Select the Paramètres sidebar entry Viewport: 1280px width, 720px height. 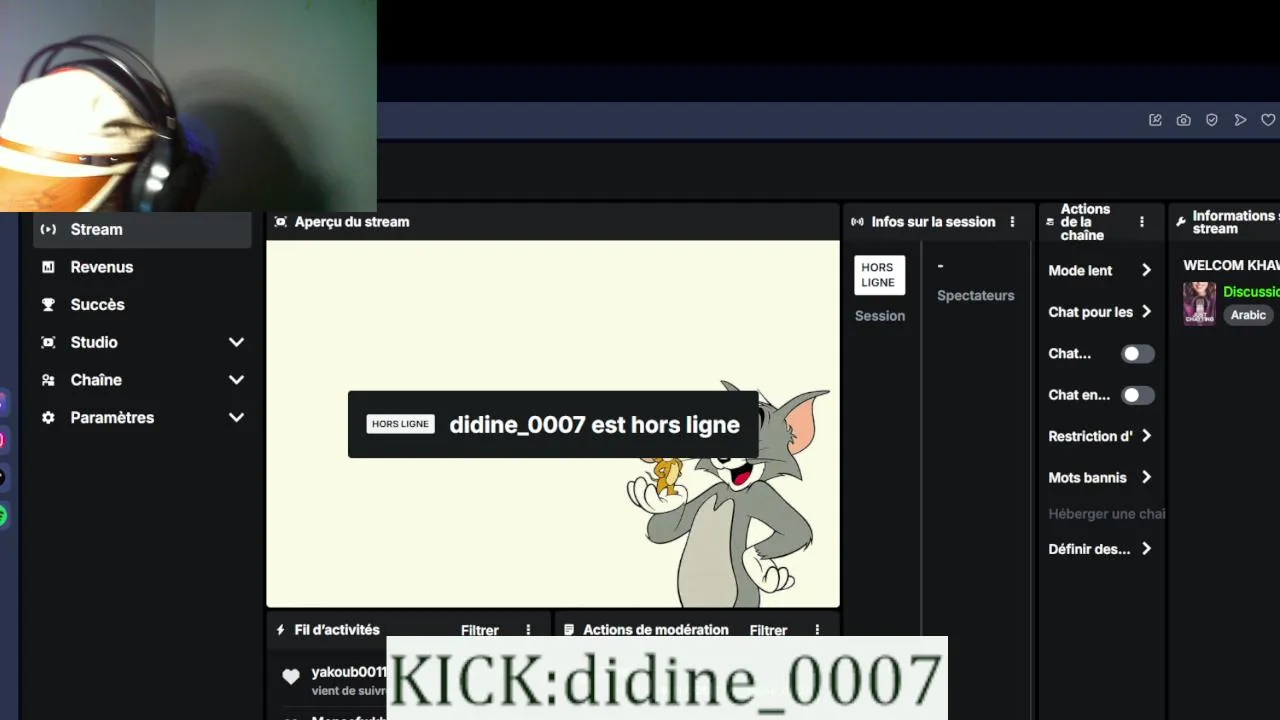142,417
